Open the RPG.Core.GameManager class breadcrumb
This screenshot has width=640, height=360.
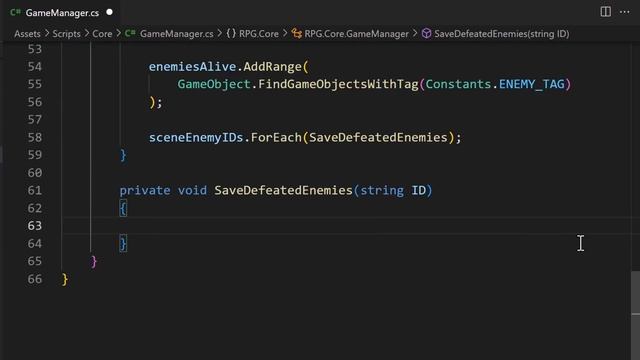coord(356,34)
